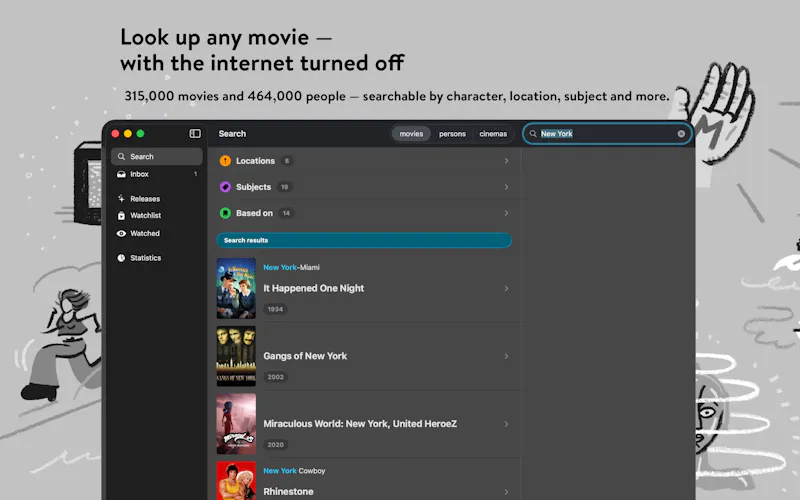Click the orange Locations pin icon
Image resolution: width=800 pixels, height=500 pixels.
(x=225, y=161)
